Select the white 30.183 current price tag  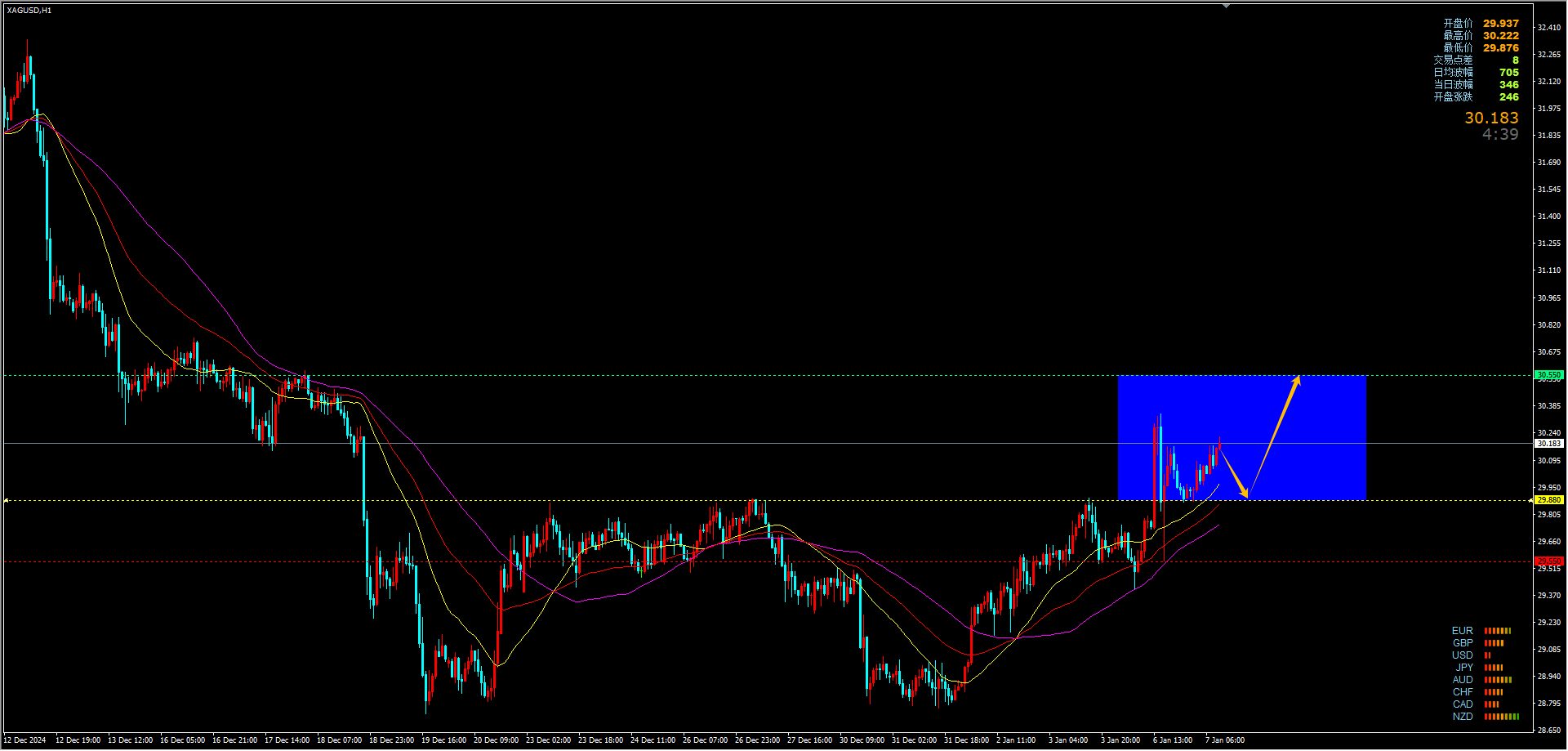[x=1548, y=444]
